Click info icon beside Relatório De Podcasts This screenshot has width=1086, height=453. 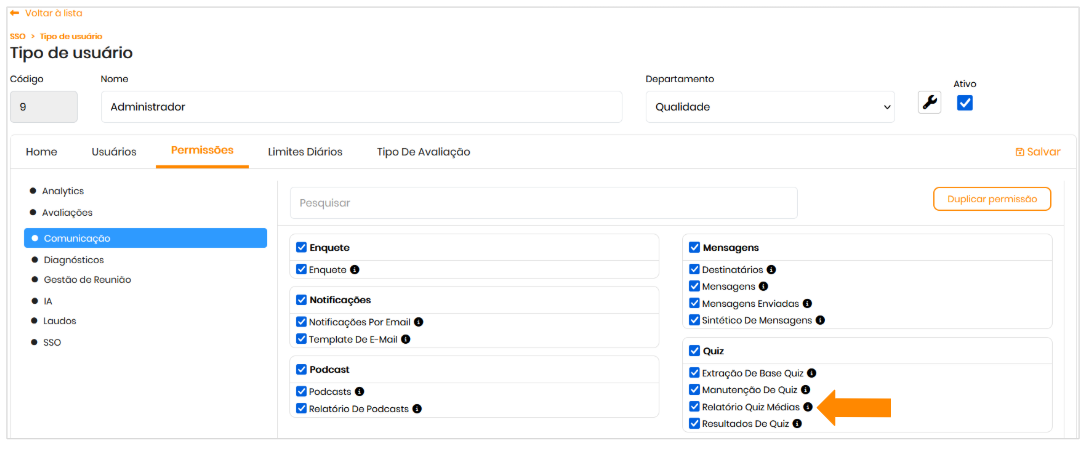pyautogui.click(x=417, y=408)
